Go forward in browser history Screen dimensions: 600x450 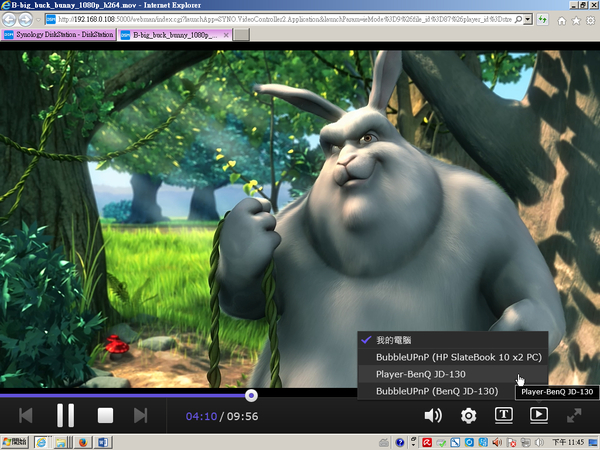pyautogui.click(x=25, y=19)
